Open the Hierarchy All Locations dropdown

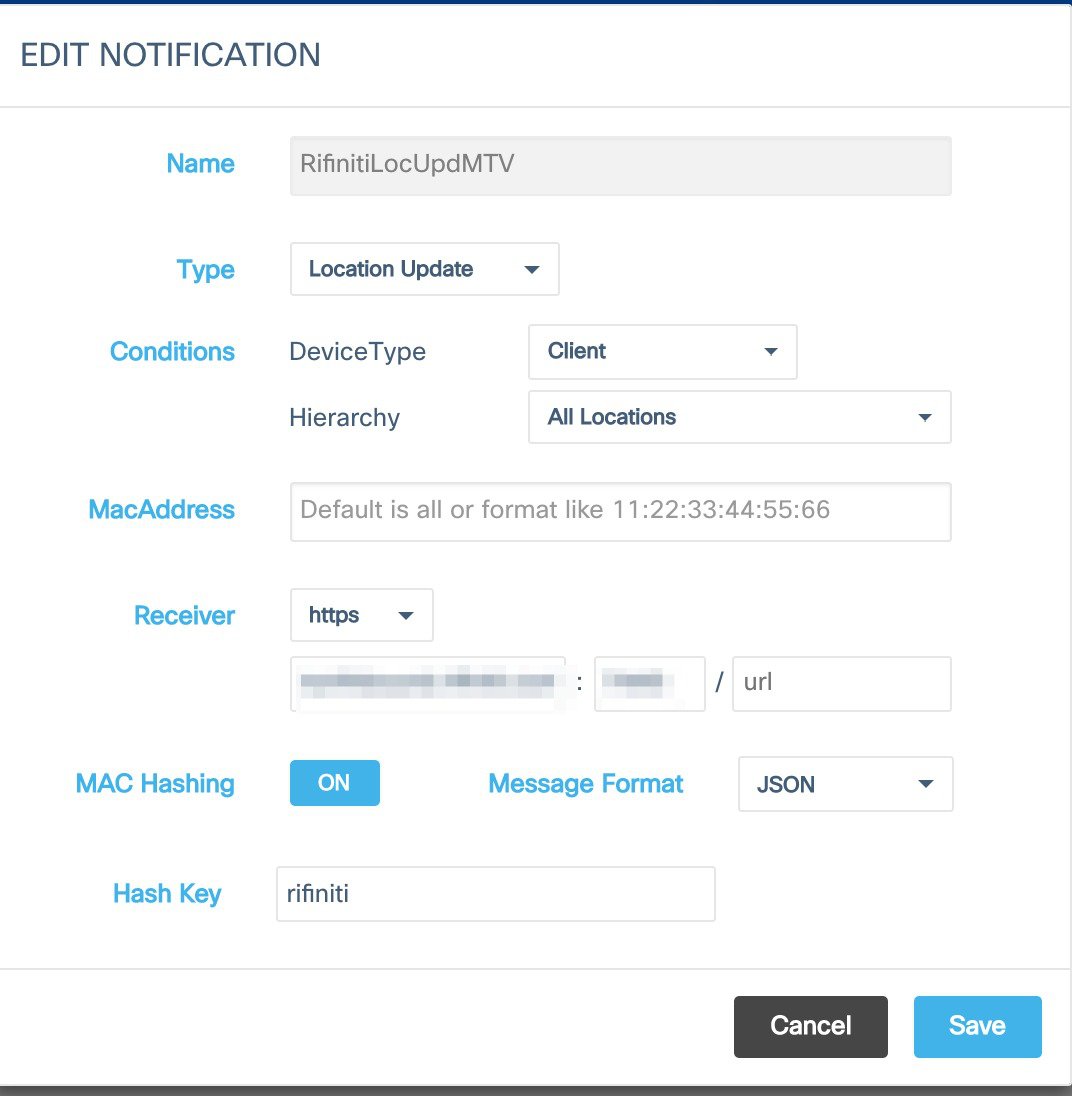[739, 417]
